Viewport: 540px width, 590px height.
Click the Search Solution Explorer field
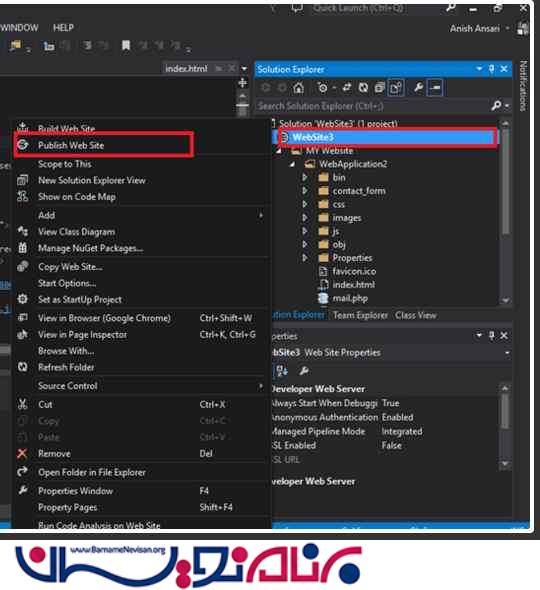click(x=373, y=106)
